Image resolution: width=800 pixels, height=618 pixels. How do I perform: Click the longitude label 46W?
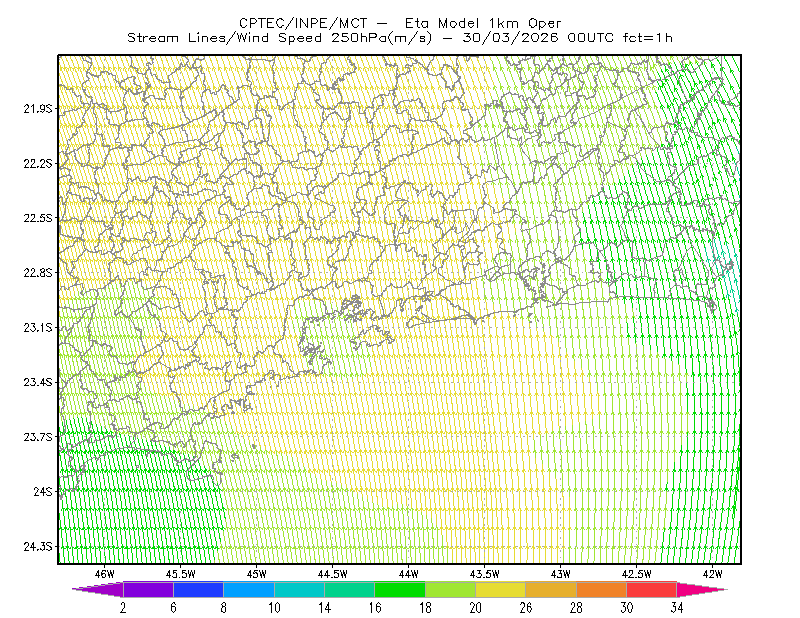pos(105,574)
